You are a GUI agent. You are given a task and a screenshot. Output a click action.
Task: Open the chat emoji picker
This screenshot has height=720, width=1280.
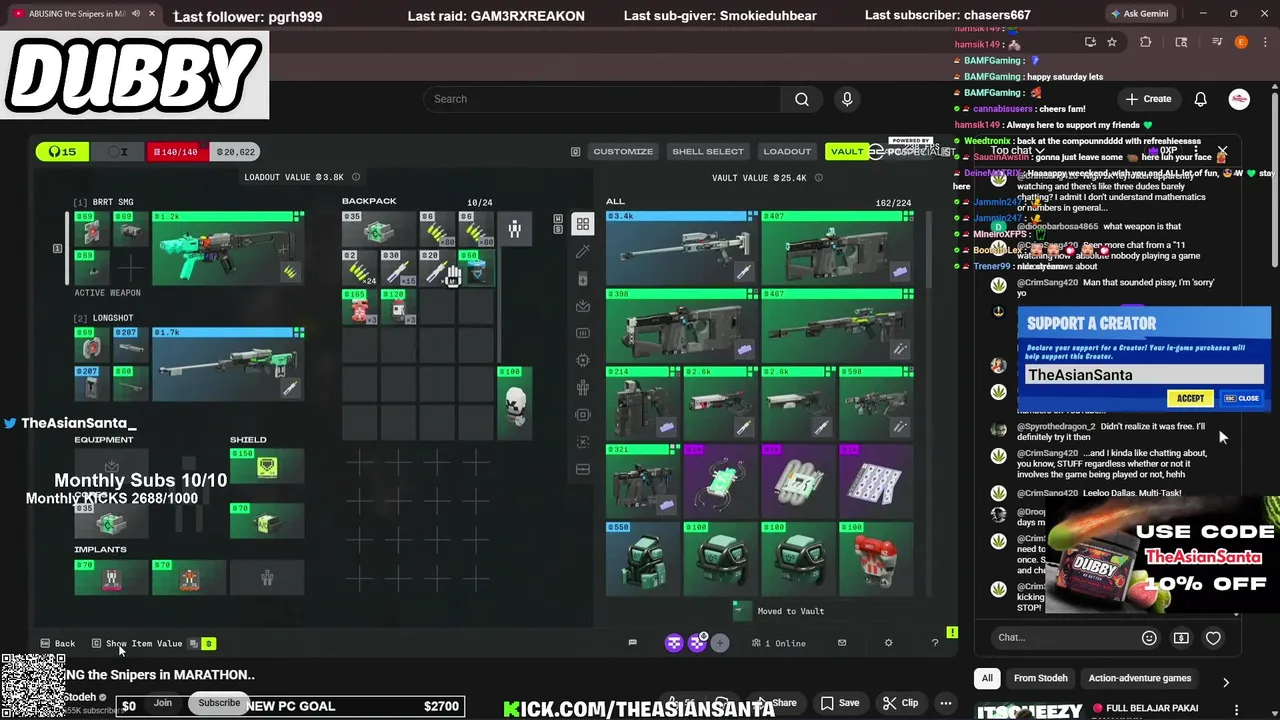point(1149,638)
